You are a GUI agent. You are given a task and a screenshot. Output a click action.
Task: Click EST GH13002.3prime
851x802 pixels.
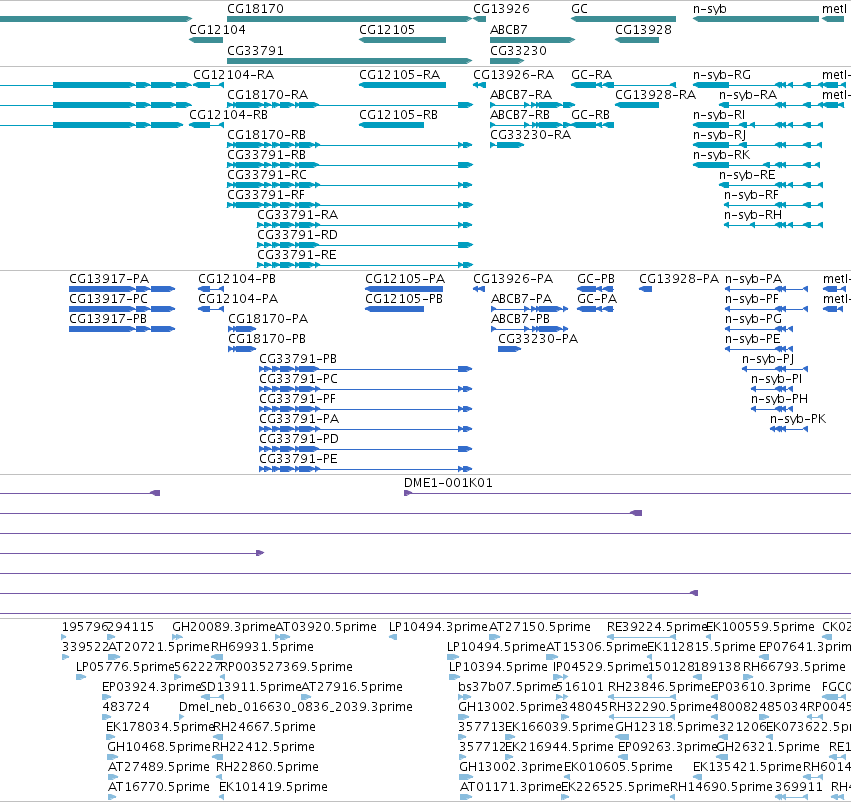465,777
